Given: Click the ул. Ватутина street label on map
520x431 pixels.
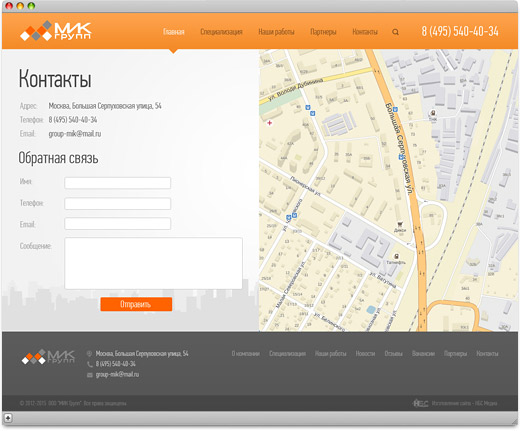Looking at the screenshot, I should pos(383,280).
